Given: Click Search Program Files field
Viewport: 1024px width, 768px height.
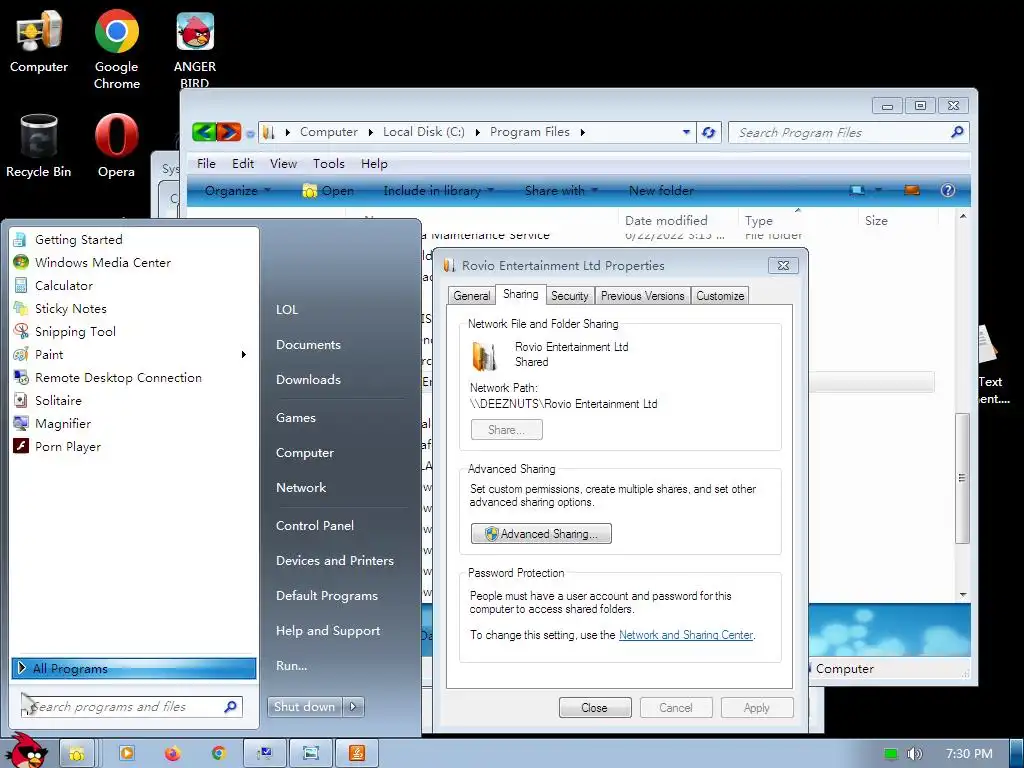Looking at the screenshot, I should 848,133.
